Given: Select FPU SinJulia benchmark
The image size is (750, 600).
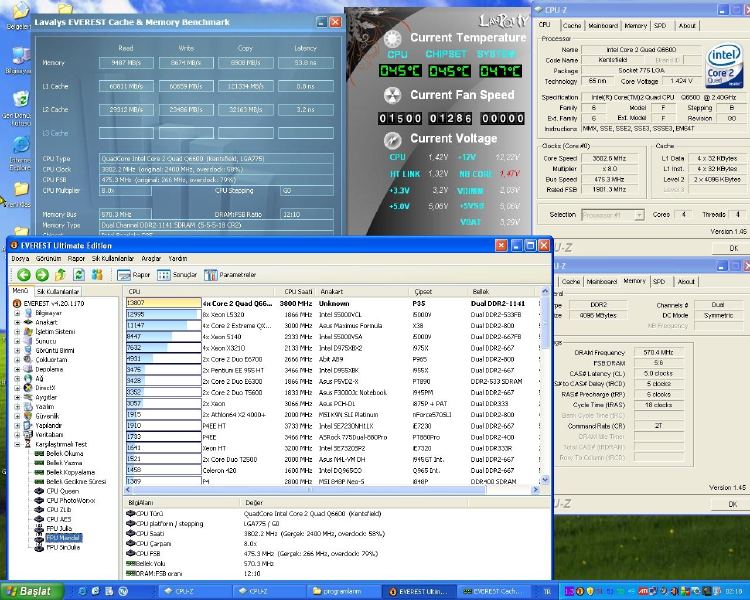Looking at the screenshot, I should tap(63, 547).
